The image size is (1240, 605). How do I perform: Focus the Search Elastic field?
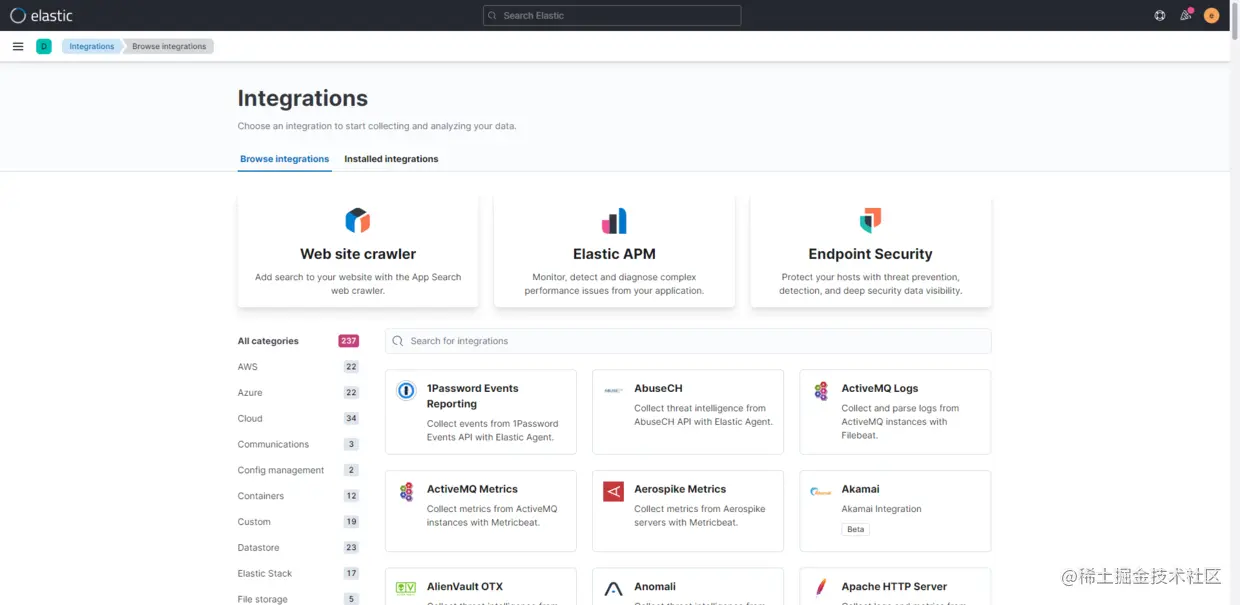[x=612, y=15]
